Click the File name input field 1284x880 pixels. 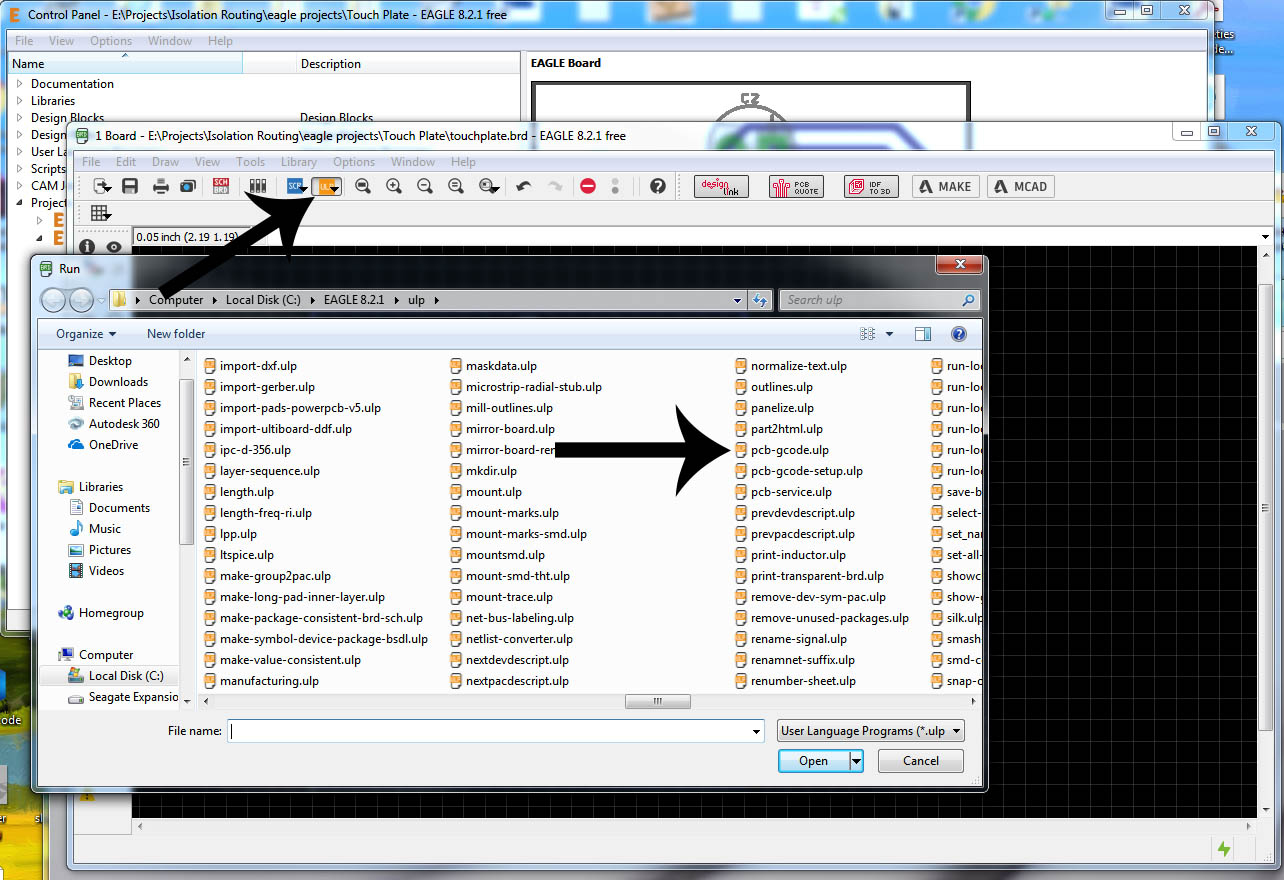pyautogui.click(x=496, y=731)
